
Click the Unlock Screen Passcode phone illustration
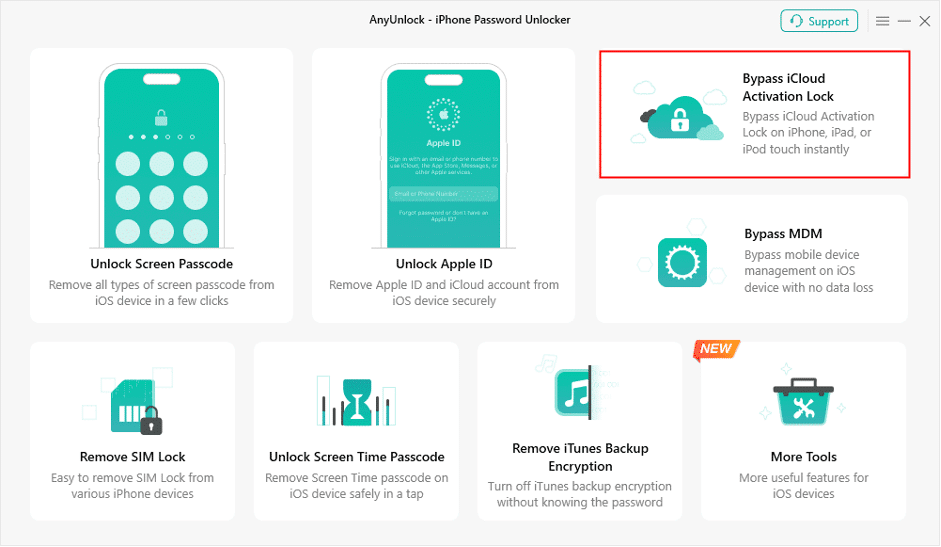pyautogui.click(x=161, y=156)
